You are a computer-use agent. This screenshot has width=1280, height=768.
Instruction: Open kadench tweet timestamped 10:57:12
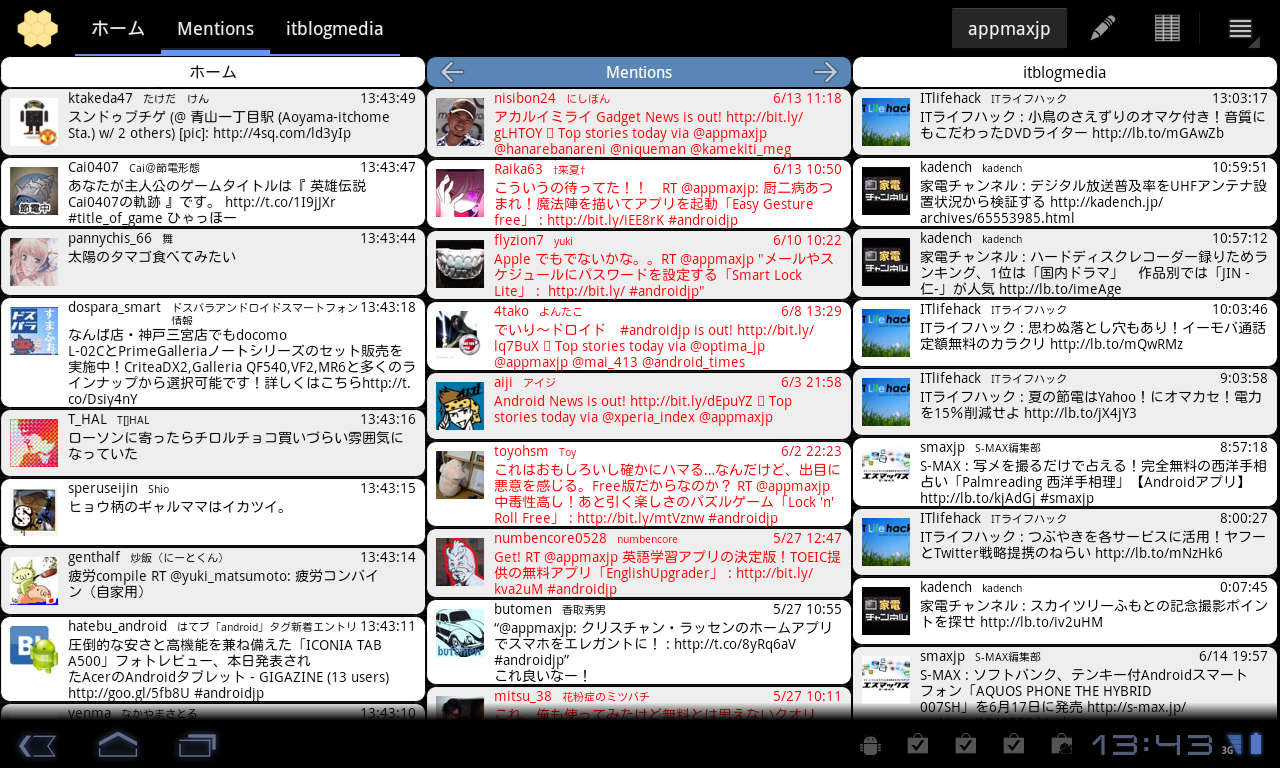pyautogui.click(x=1065, y=264)
